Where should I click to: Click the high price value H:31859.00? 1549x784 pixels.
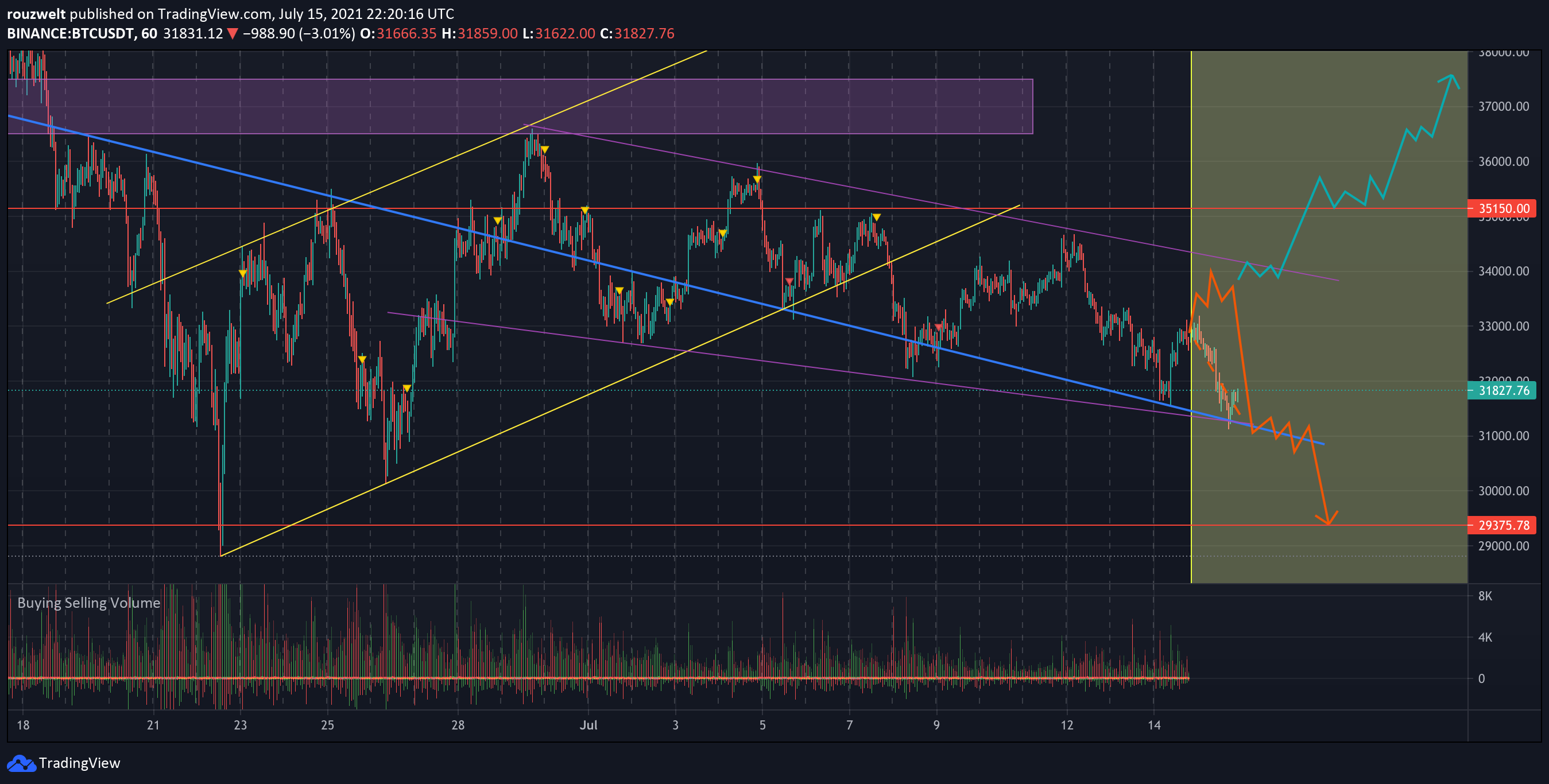pyautogui.click(x=479, y=34)
